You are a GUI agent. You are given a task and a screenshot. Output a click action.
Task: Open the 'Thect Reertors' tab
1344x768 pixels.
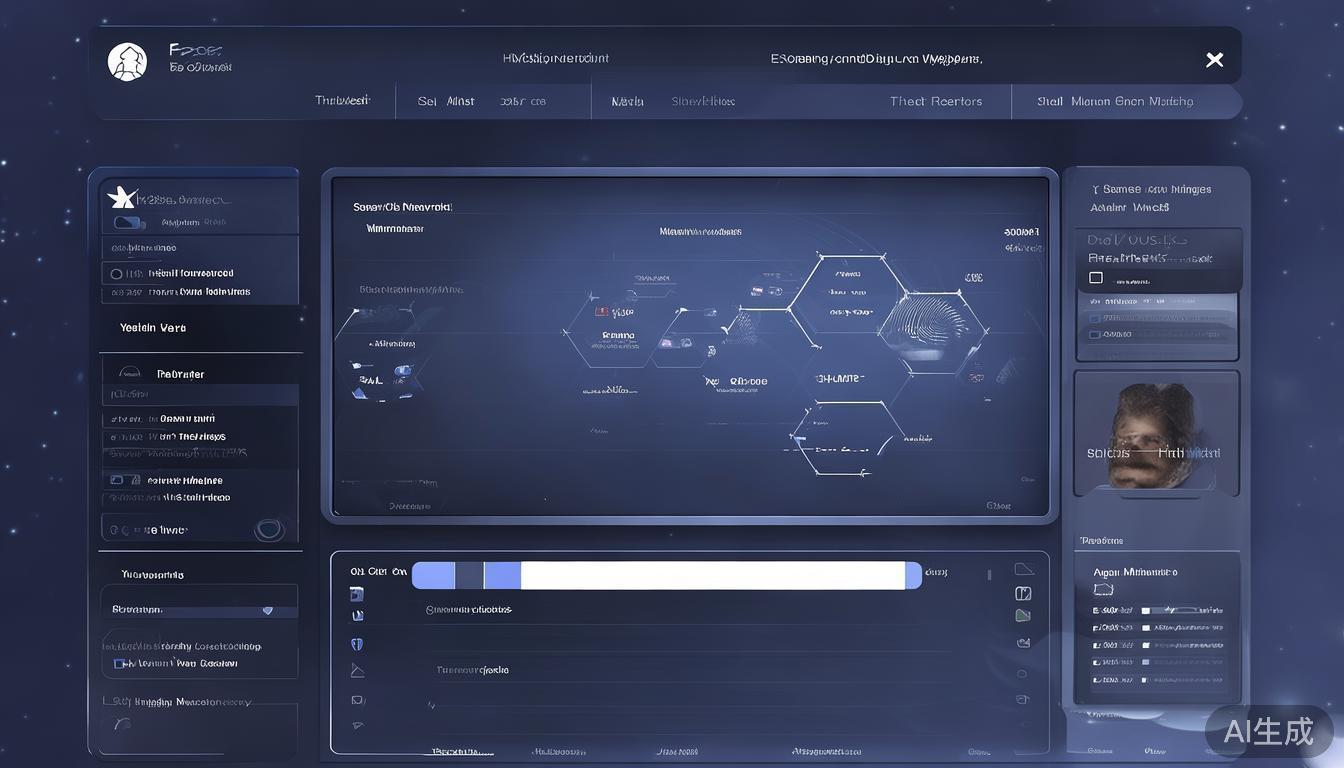tap(936, 101)
